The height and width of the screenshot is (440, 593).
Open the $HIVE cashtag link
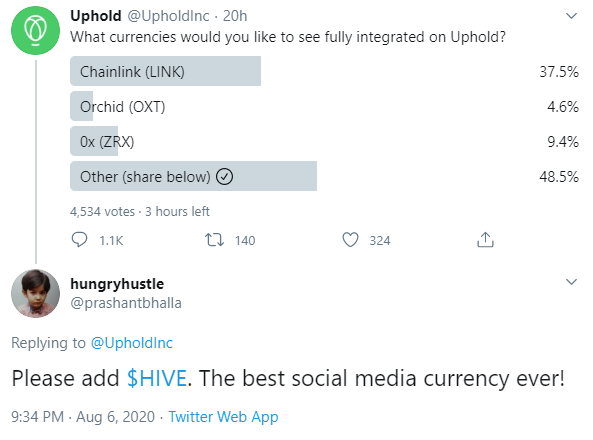tap(157, 378)
